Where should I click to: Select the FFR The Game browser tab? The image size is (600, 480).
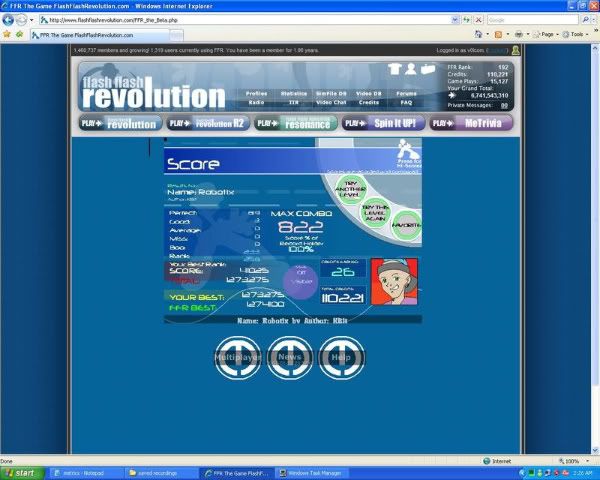click(99, 35)
